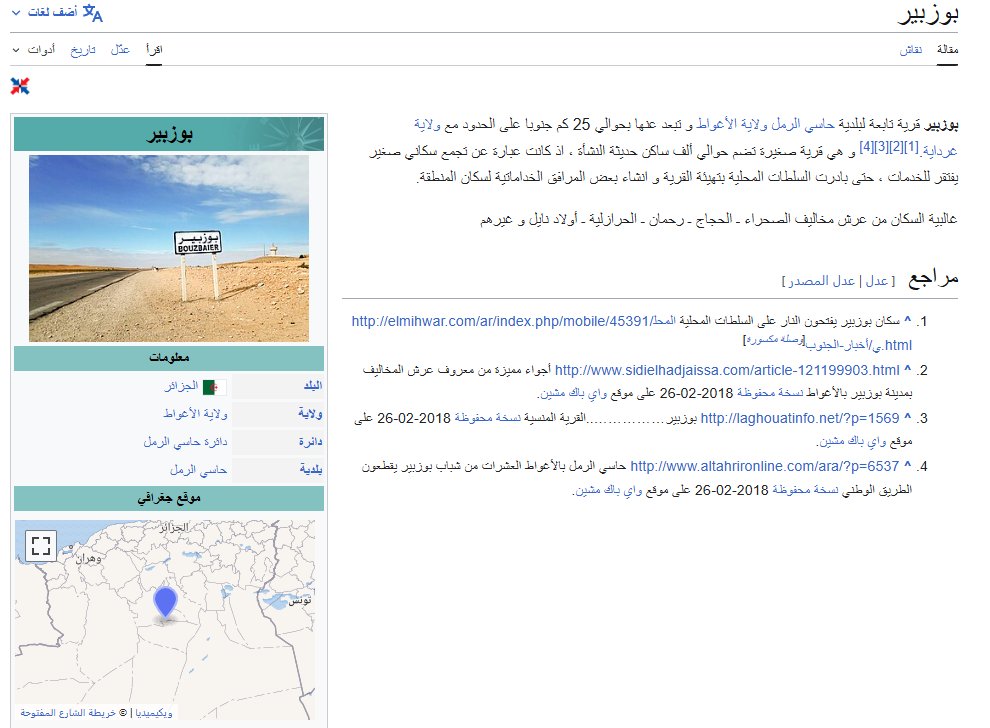Click the ولاية label in infobox
The image size is (990, 728).
(310, 414)
